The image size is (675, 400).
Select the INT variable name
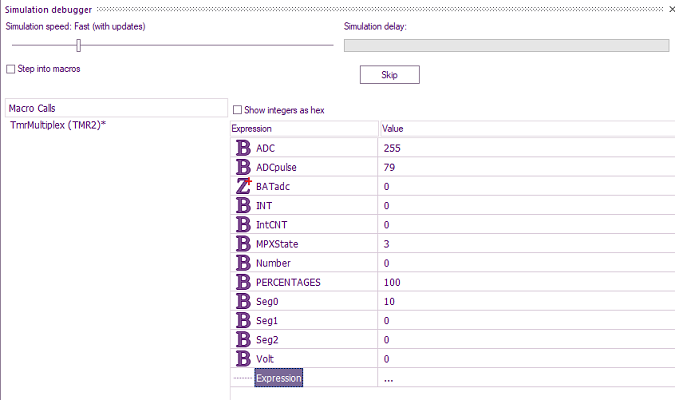point(264,205)
